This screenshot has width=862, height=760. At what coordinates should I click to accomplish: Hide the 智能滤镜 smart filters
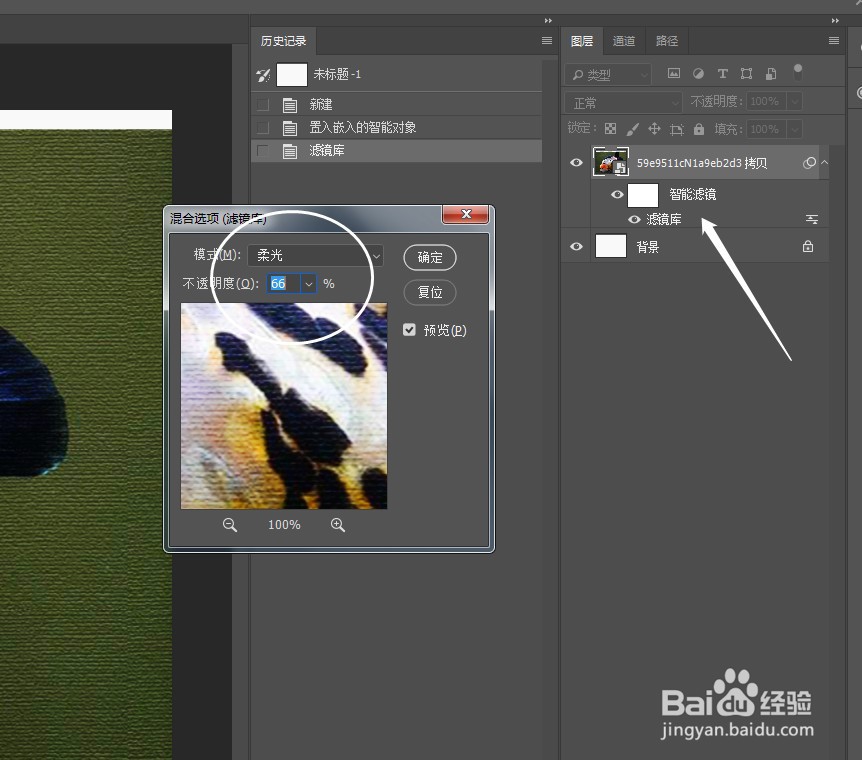point(617,194)
